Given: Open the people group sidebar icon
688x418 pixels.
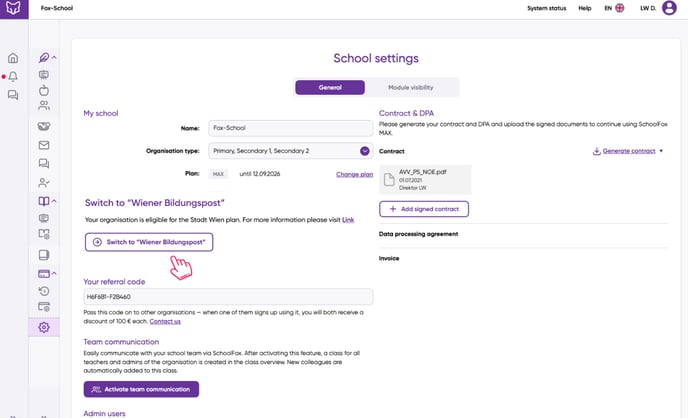Looking at the screenshot, I should click(43, 105).
